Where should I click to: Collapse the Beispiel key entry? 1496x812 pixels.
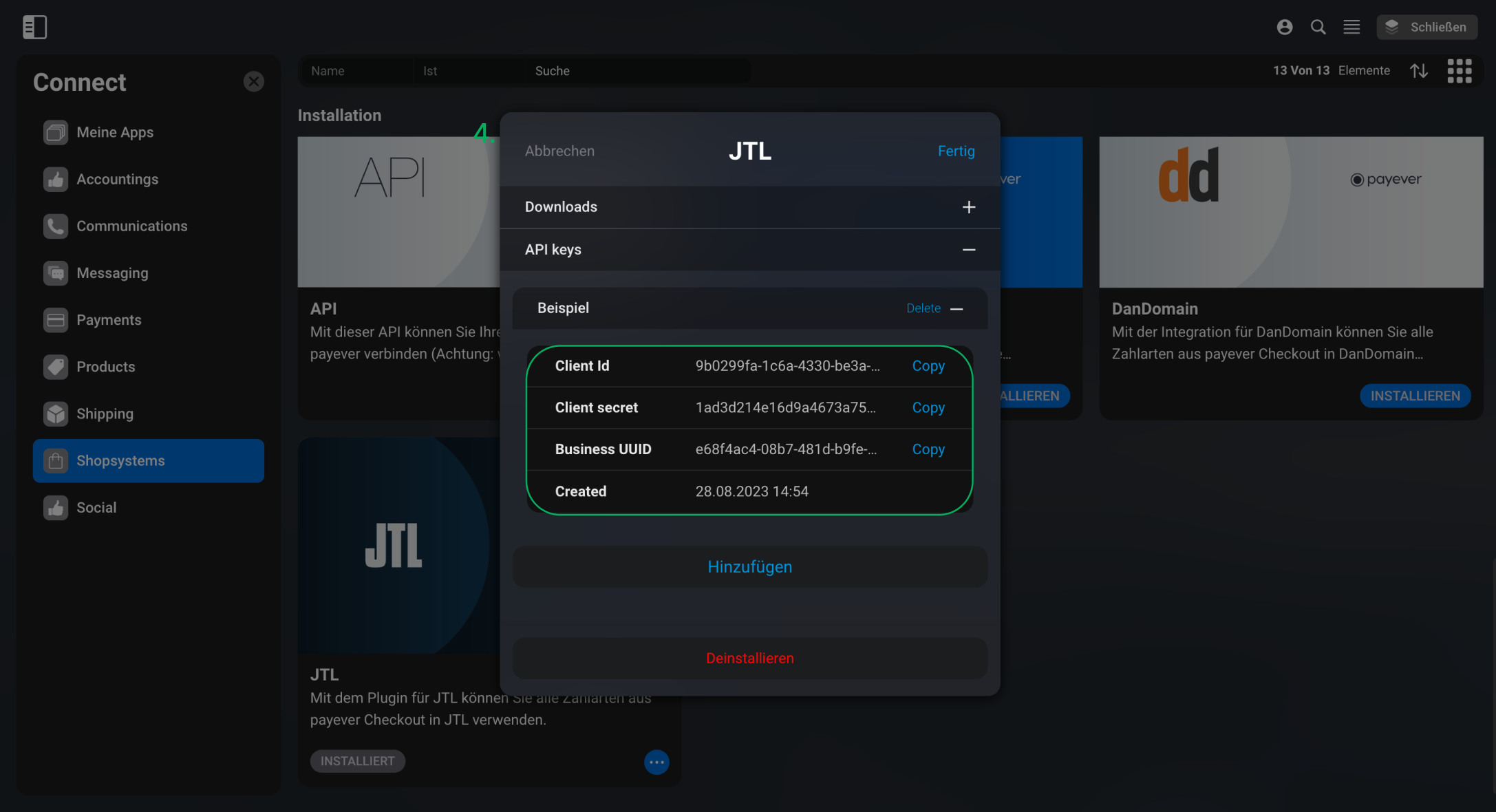coord(957,309)
